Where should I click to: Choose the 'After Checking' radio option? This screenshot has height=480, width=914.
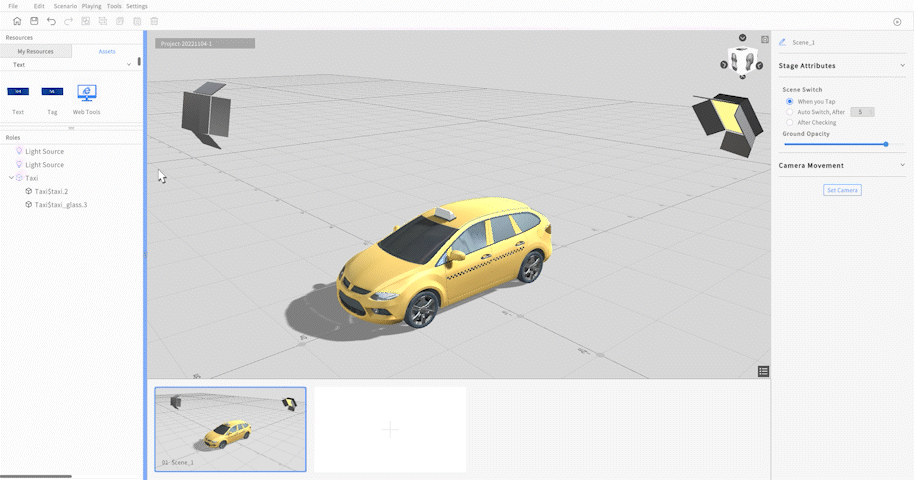(789, 122)
